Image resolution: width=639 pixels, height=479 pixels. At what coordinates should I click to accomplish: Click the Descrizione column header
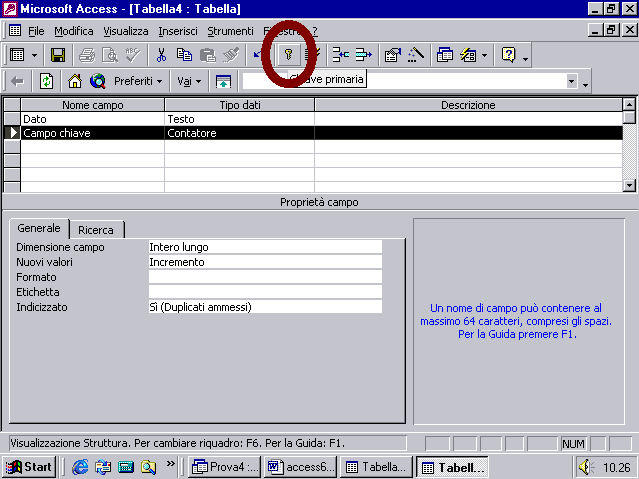pyautogui.click(x=468, y=105)
